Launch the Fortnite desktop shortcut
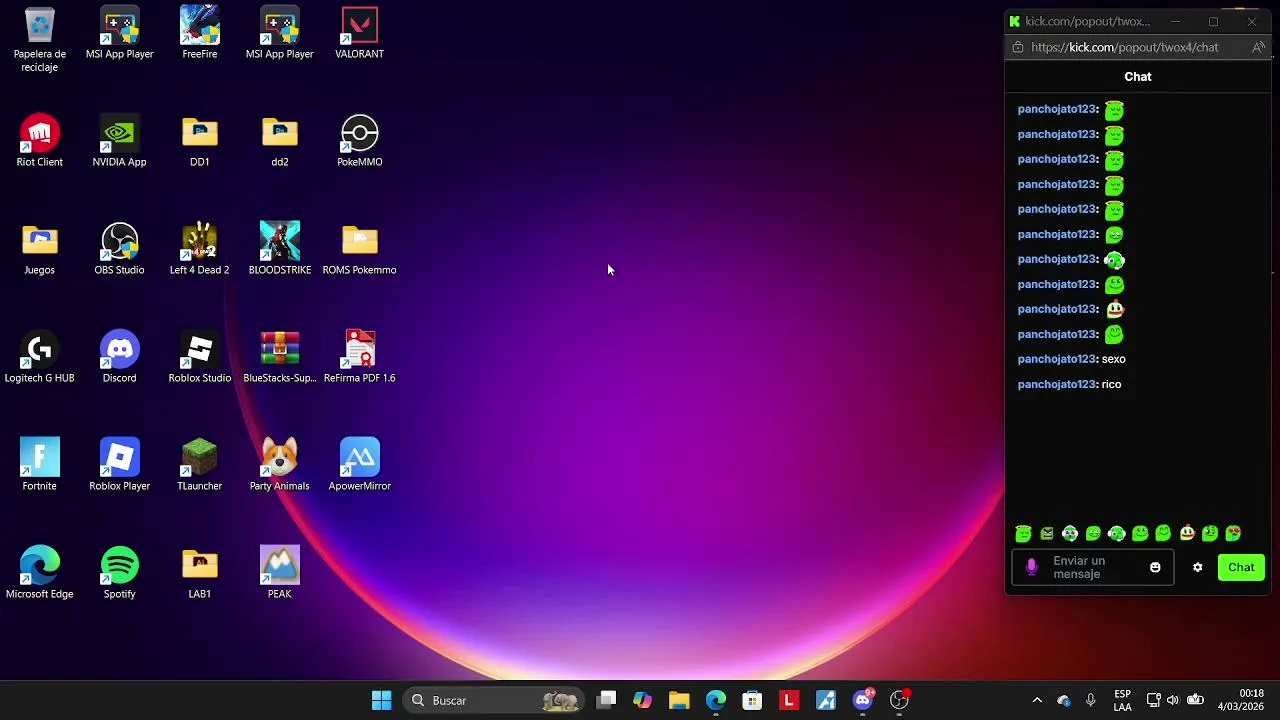Viewport: 1280px width, 720px height. point(39,465)
